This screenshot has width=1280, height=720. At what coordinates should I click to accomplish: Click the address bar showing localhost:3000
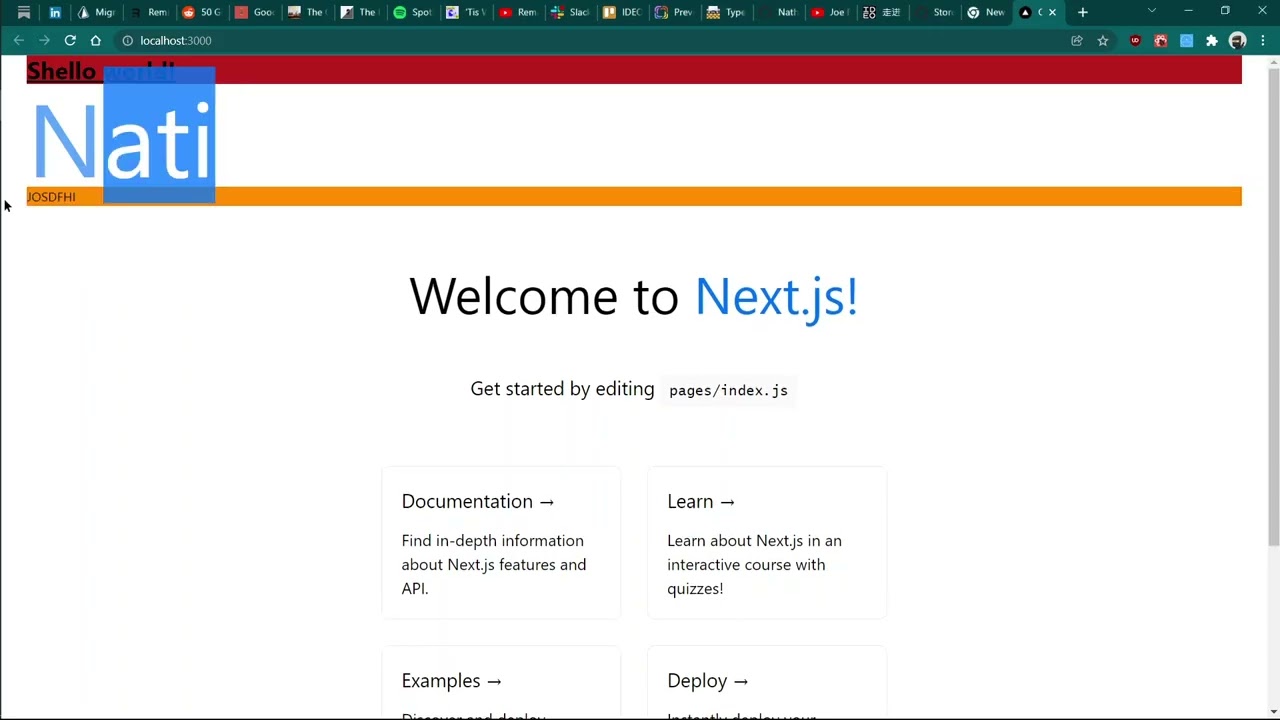click(590, 41)
